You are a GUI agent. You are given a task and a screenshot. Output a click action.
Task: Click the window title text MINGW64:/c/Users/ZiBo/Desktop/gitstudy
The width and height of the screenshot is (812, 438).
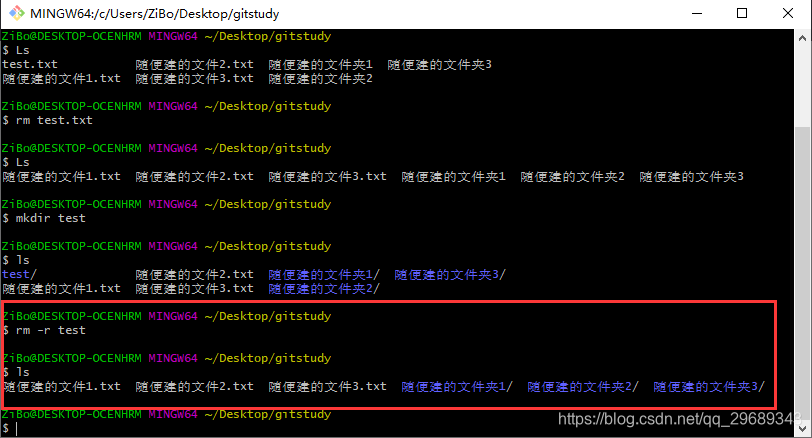[x=154, y=14]
